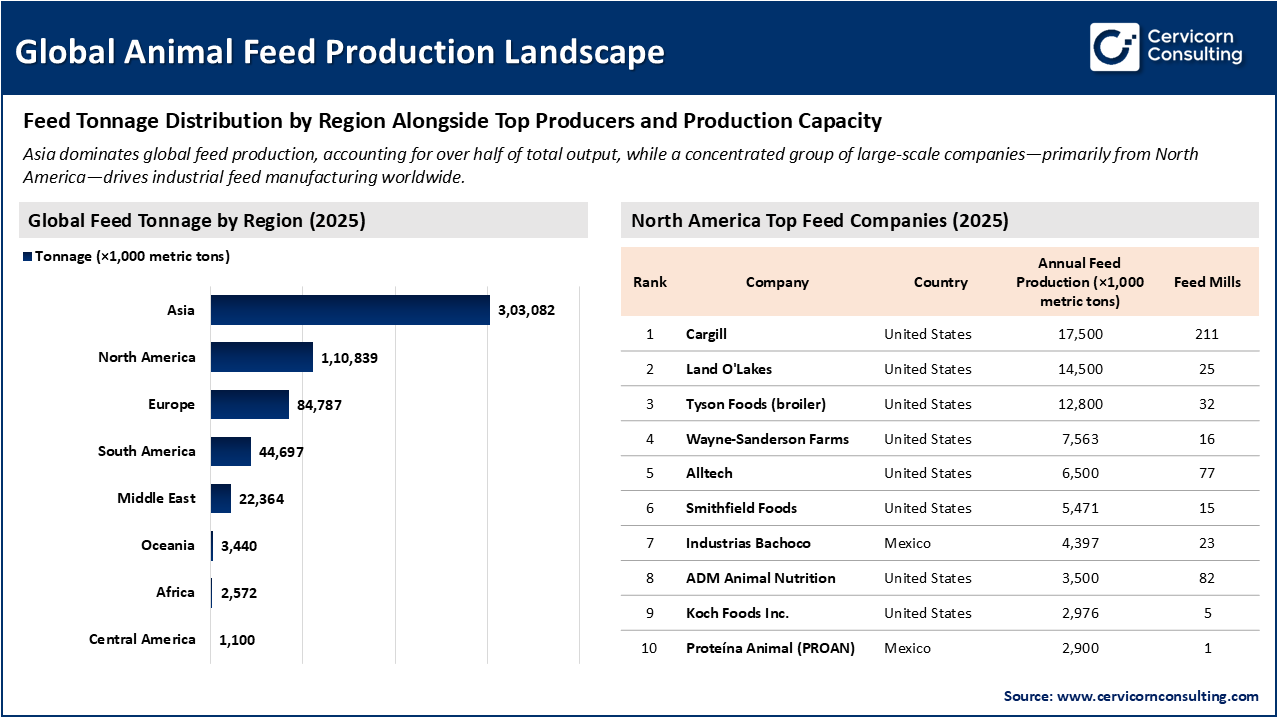The image size is (1280, 720).
Task: Click the Europe tonnage bar
Action: pos(248,404)
